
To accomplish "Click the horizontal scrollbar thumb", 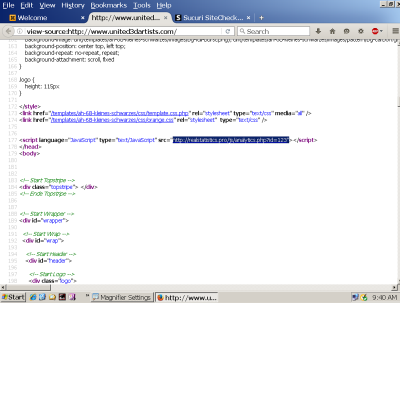I will tap(28, 287).
